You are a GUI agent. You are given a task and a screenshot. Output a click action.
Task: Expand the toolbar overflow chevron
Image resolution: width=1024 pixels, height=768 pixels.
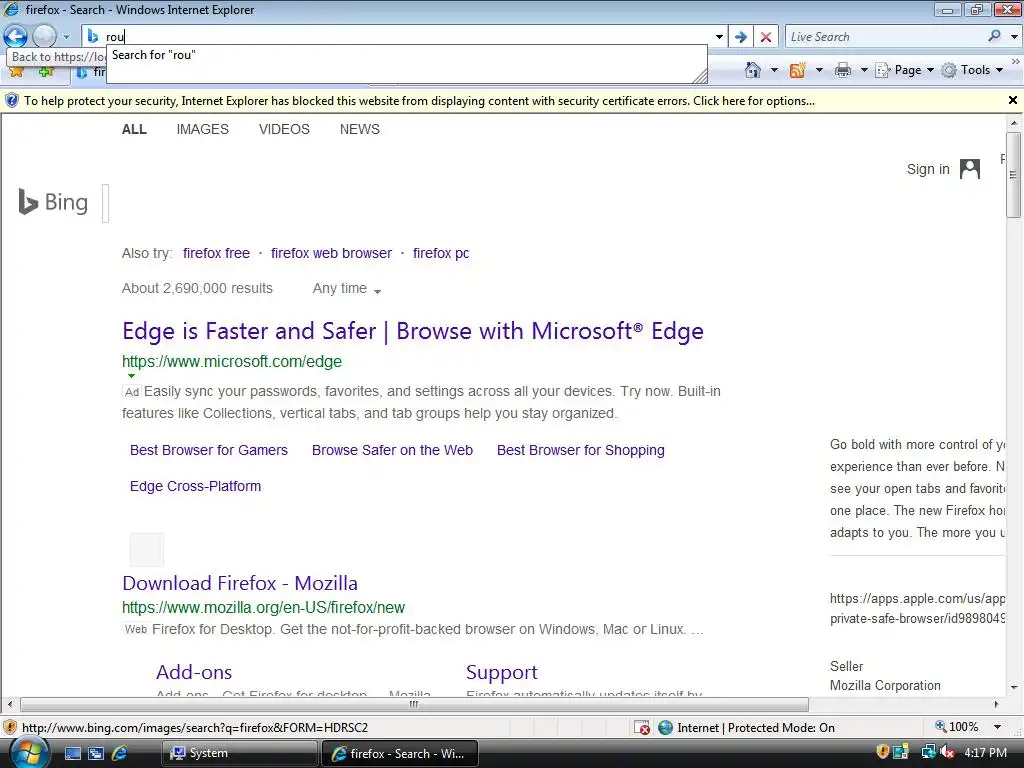(1016, 61)
